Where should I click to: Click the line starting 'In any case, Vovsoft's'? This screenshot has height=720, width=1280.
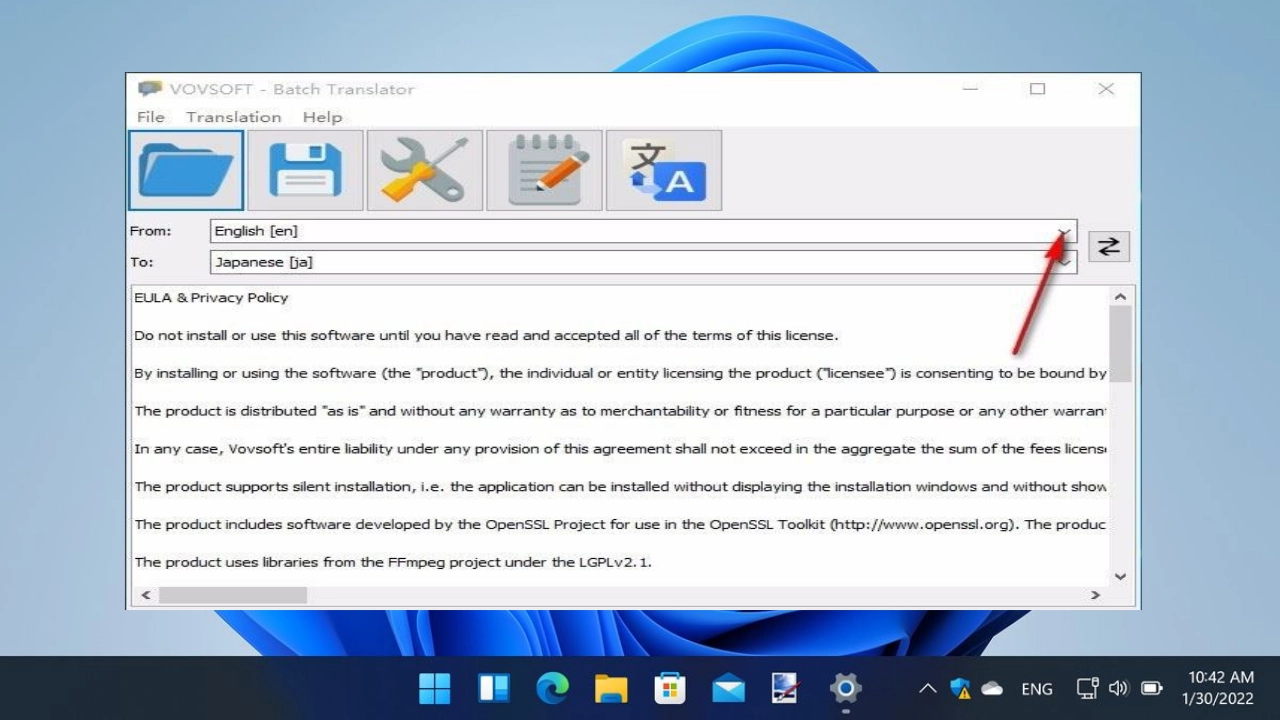point(620,449)
